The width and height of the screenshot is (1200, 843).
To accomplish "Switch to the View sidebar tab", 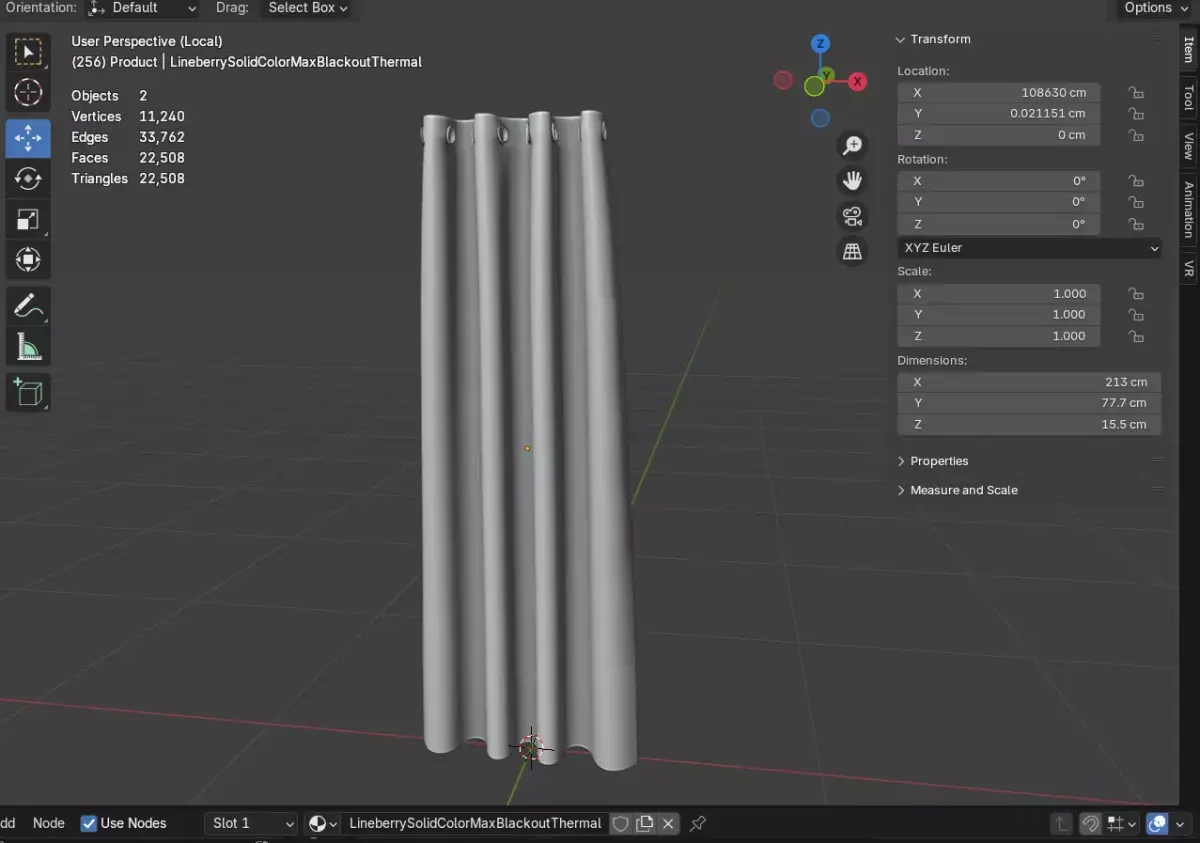I will 1188,146.
